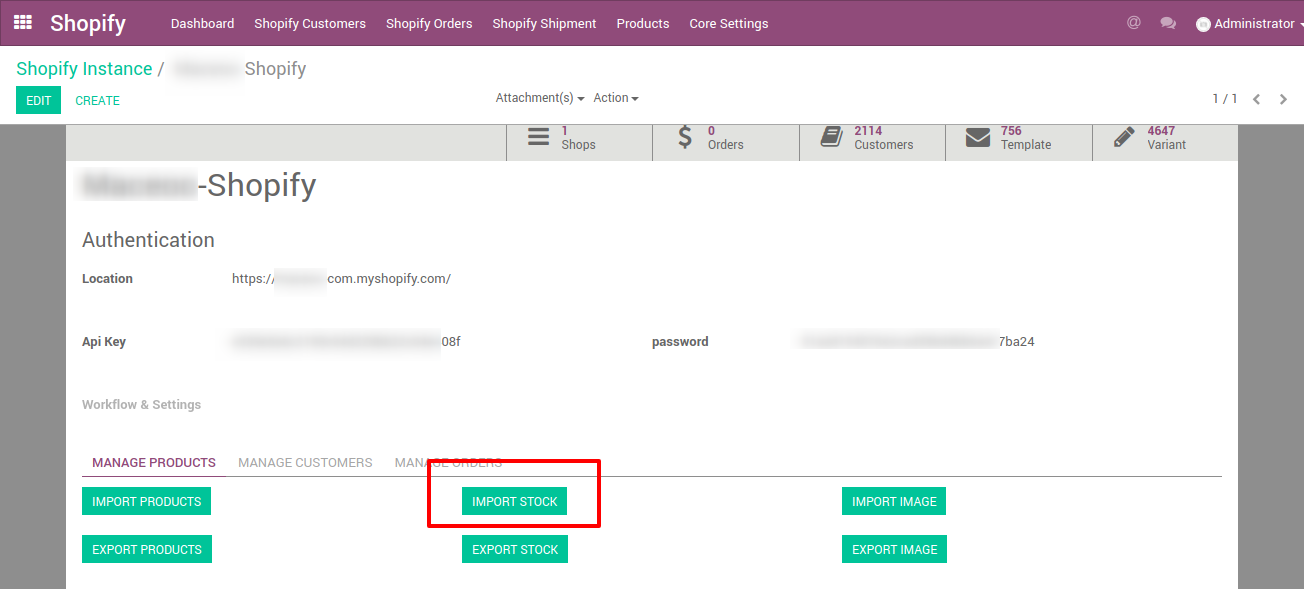Open the Template stat with envelope icon
1304x589 pixels.
pos(1019,138)
